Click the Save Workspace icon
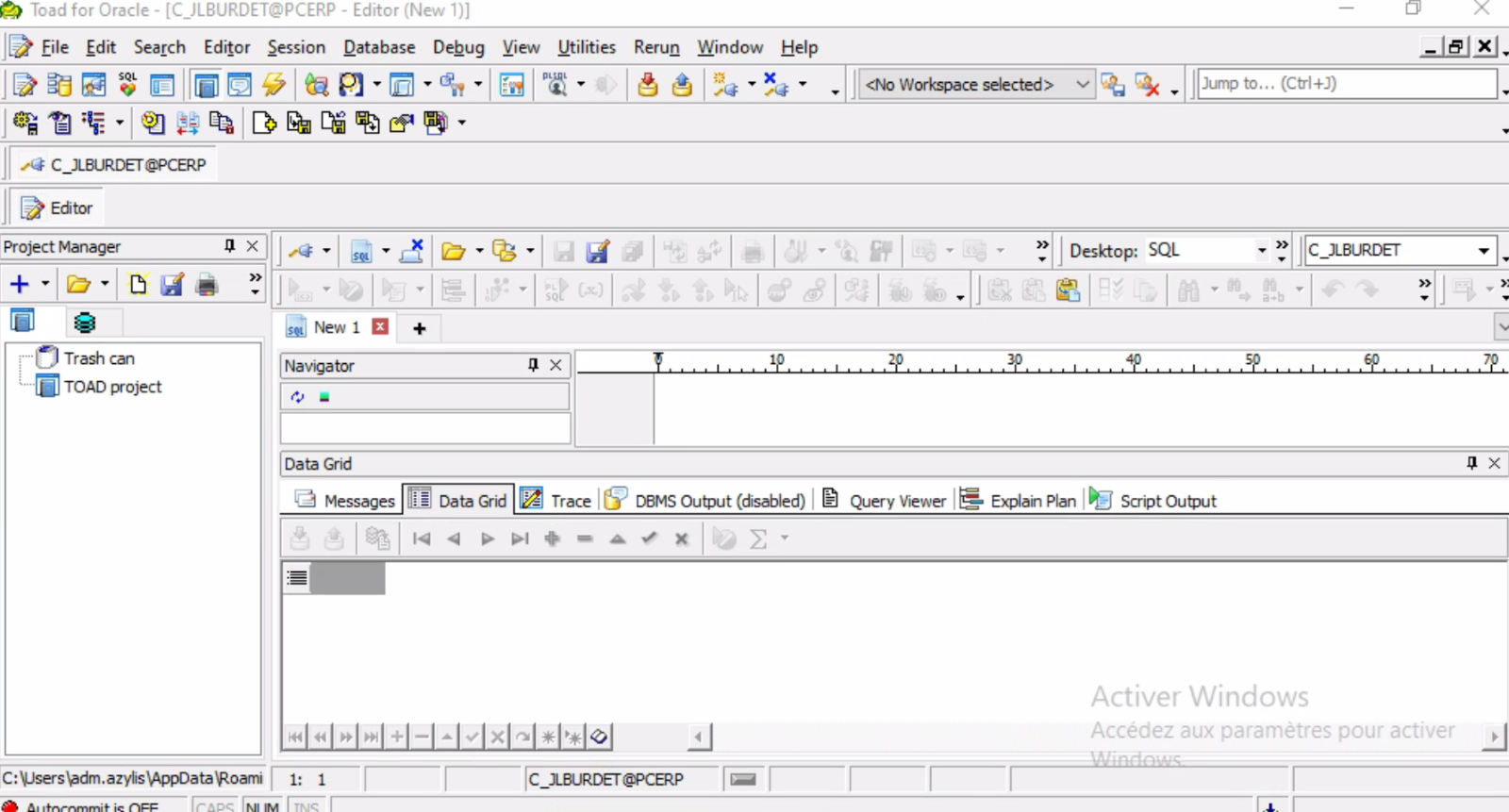The image size is (1509, 812). pyautogui.click(x=1113, y=85)
